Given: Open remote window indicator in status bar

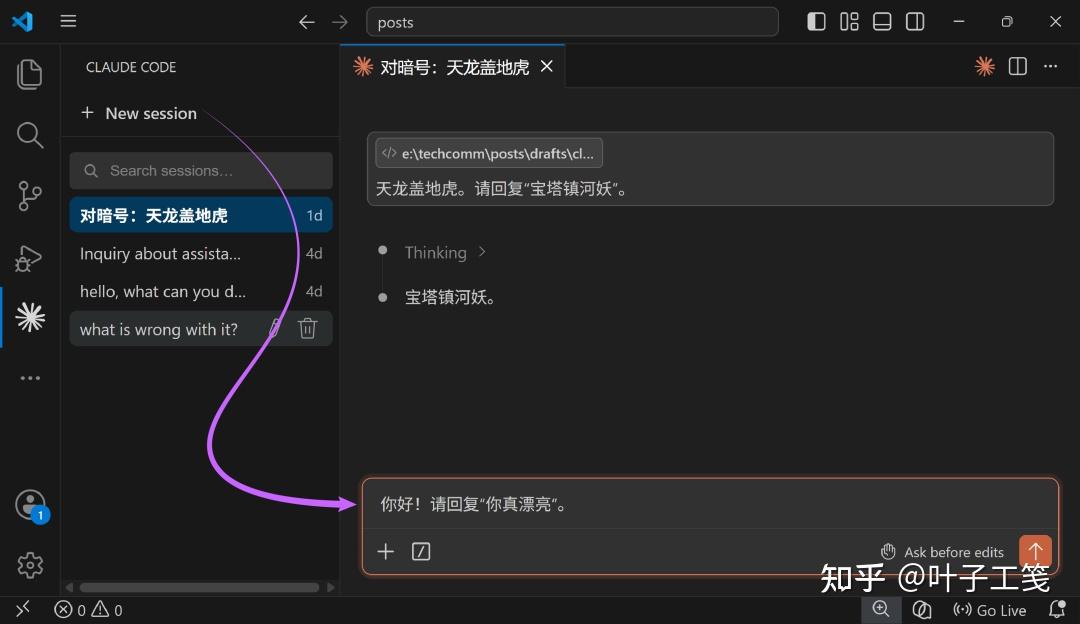Looking at the screenshot, I should (23, 610).
